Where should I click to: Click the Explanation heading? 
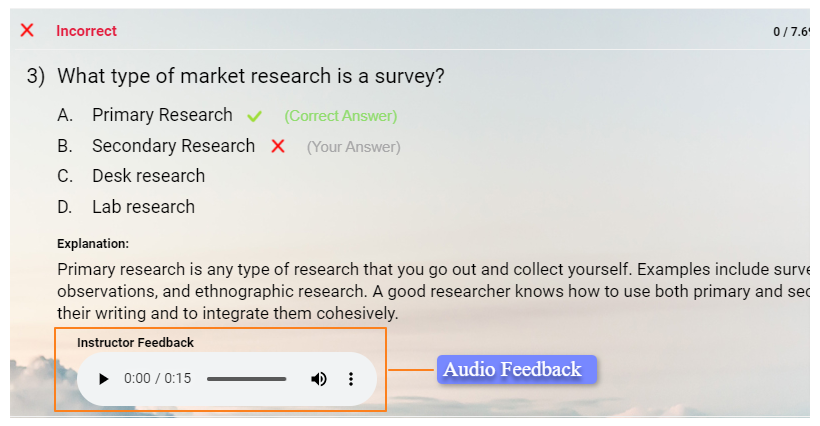tap(93, 243)
